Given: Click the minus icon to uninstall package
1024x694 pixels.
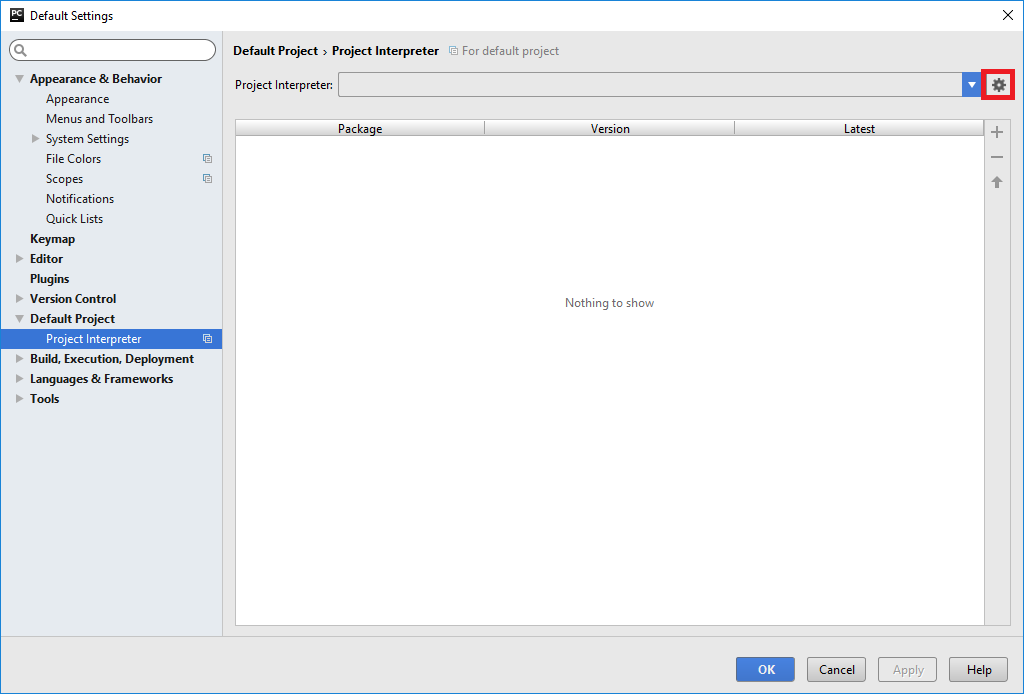Looking at the screenshot, I should tap(996, 157).
